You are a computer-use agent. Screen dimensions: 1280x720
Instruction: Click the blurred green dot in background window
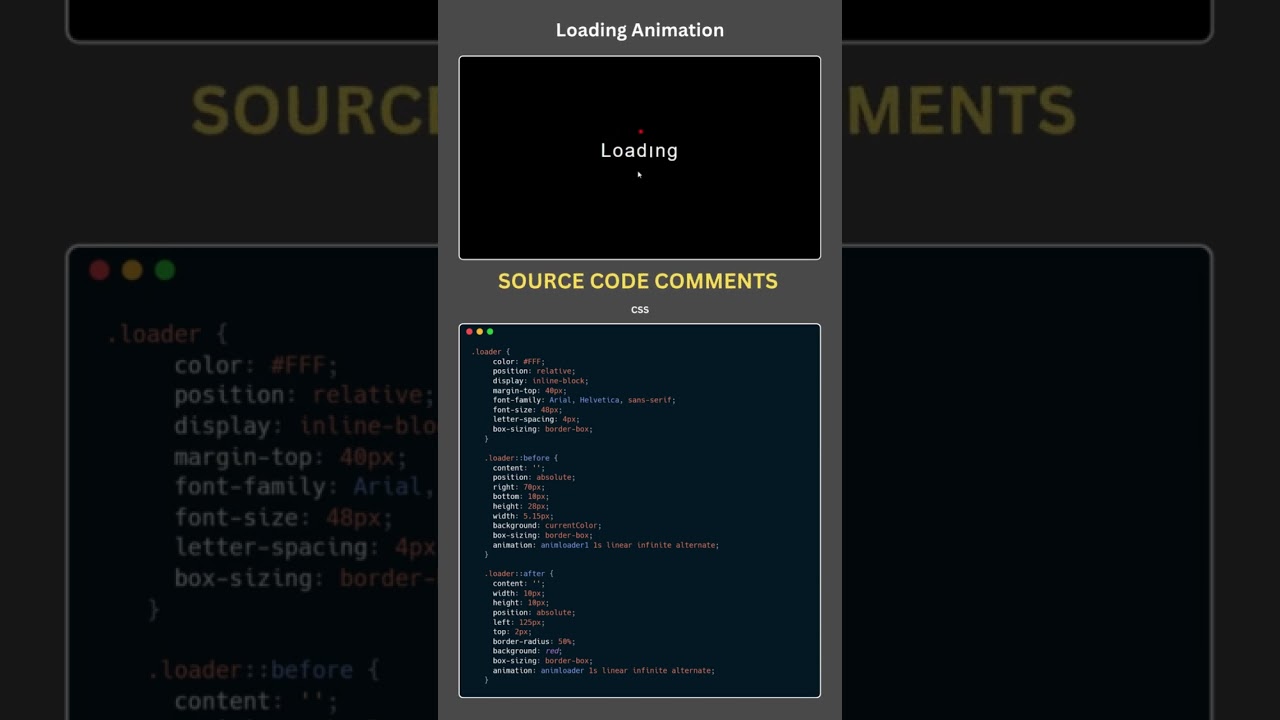point(165,270)
